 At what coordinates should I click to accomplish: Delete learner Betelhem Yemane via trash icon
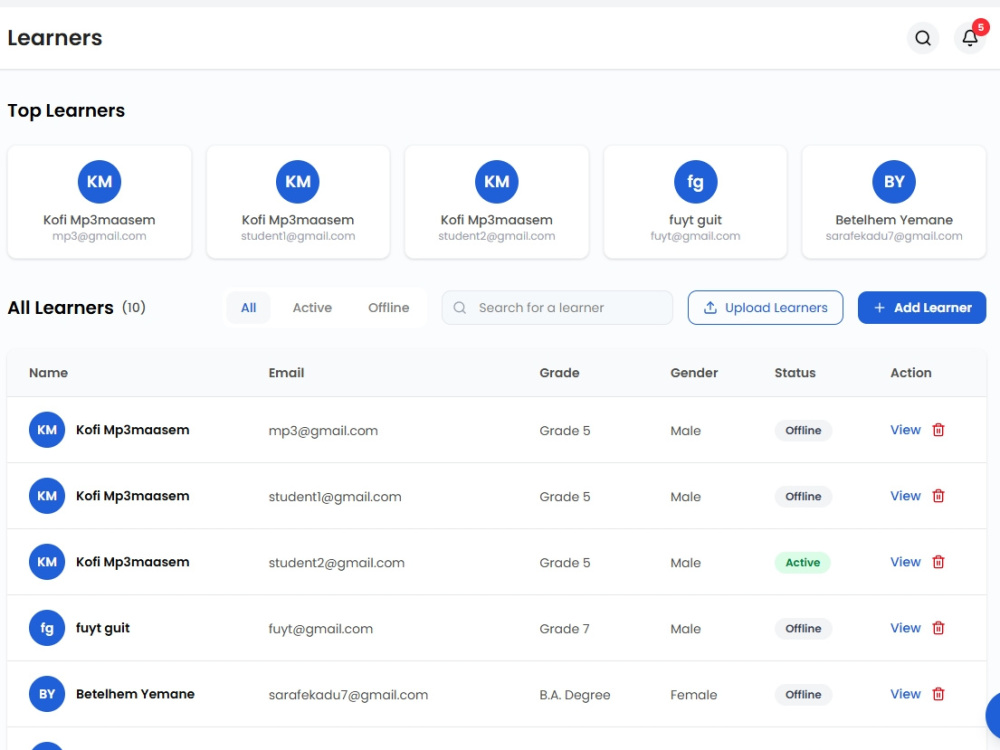pyautogui.click(x=938, y=694)
